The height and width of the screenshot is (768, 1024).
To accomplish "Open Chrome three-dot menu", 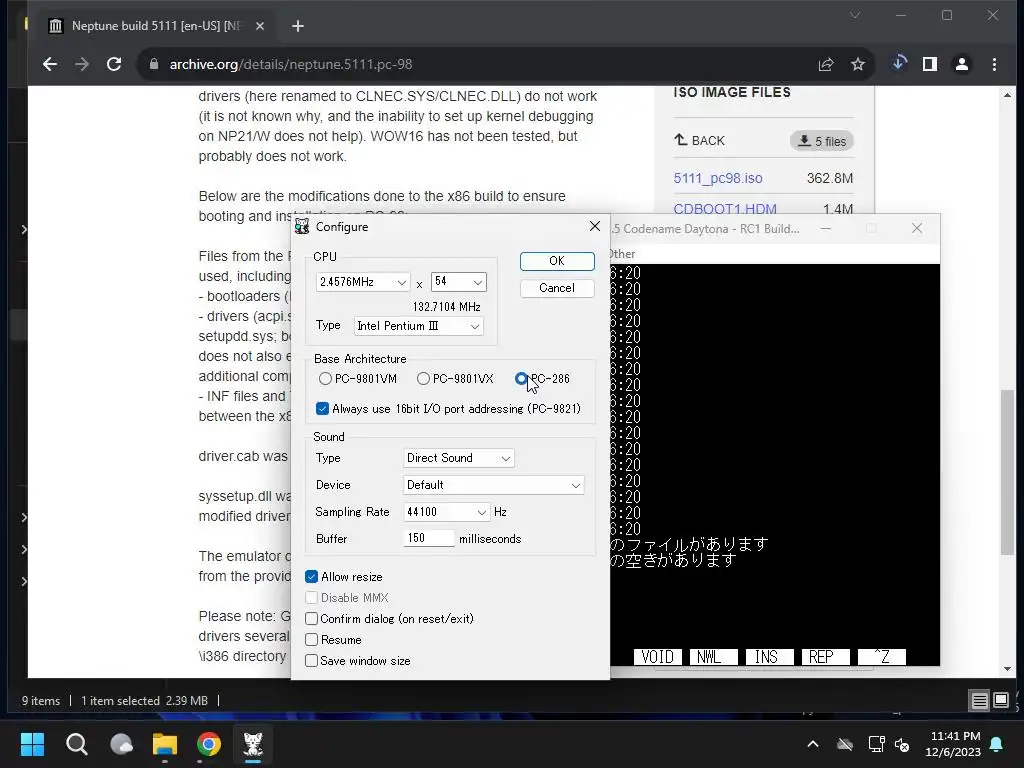I will (x=994, y=64).
